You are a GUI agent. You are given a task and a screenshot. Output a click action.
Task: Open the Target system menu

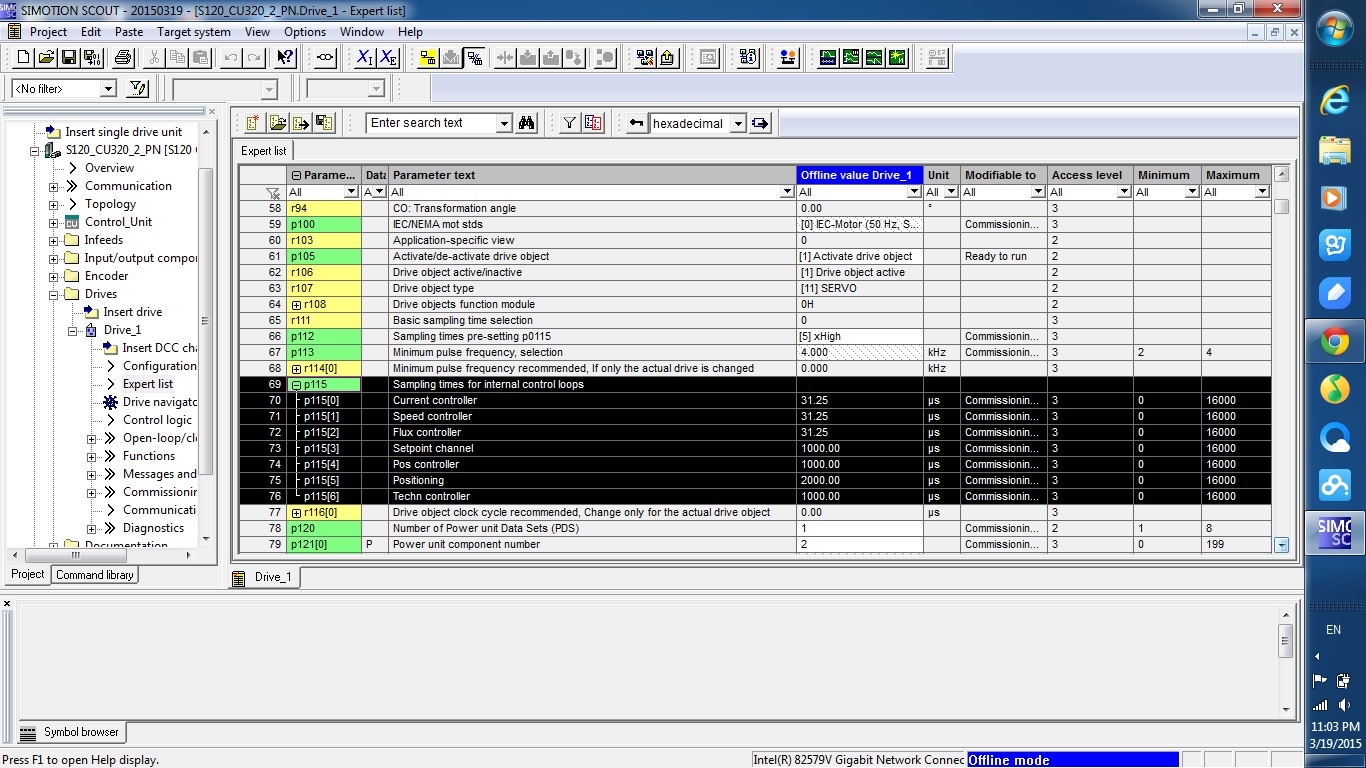tap(193, 32)
